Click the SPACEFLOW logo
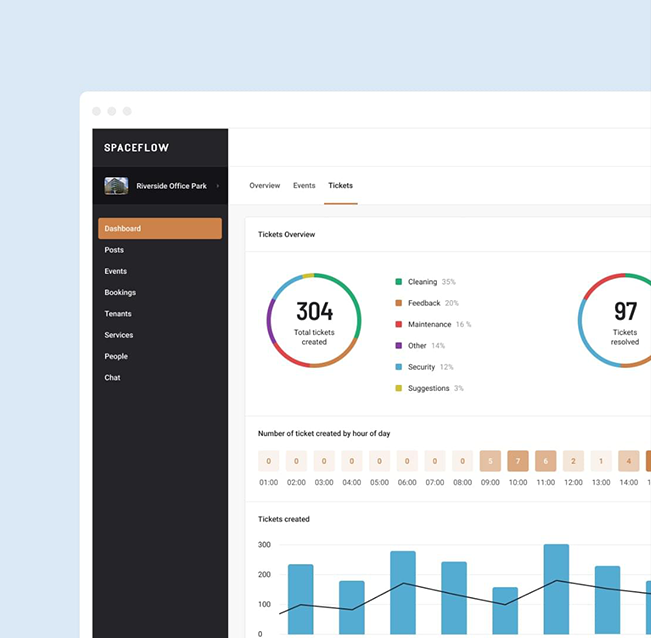 click(x=136, y=148)
